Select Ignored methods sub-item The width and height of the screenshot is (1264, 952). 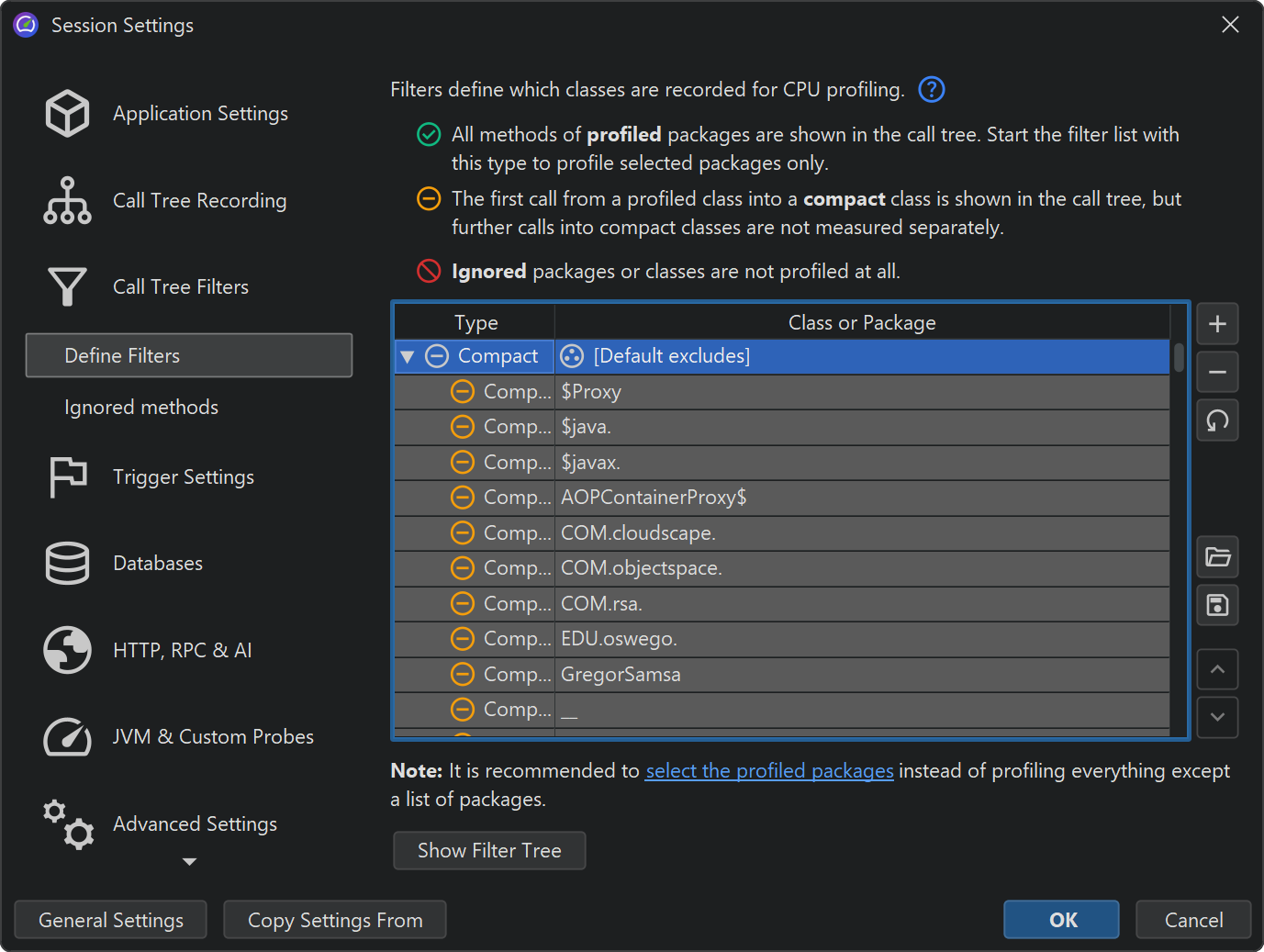click(x=141, y=408)
